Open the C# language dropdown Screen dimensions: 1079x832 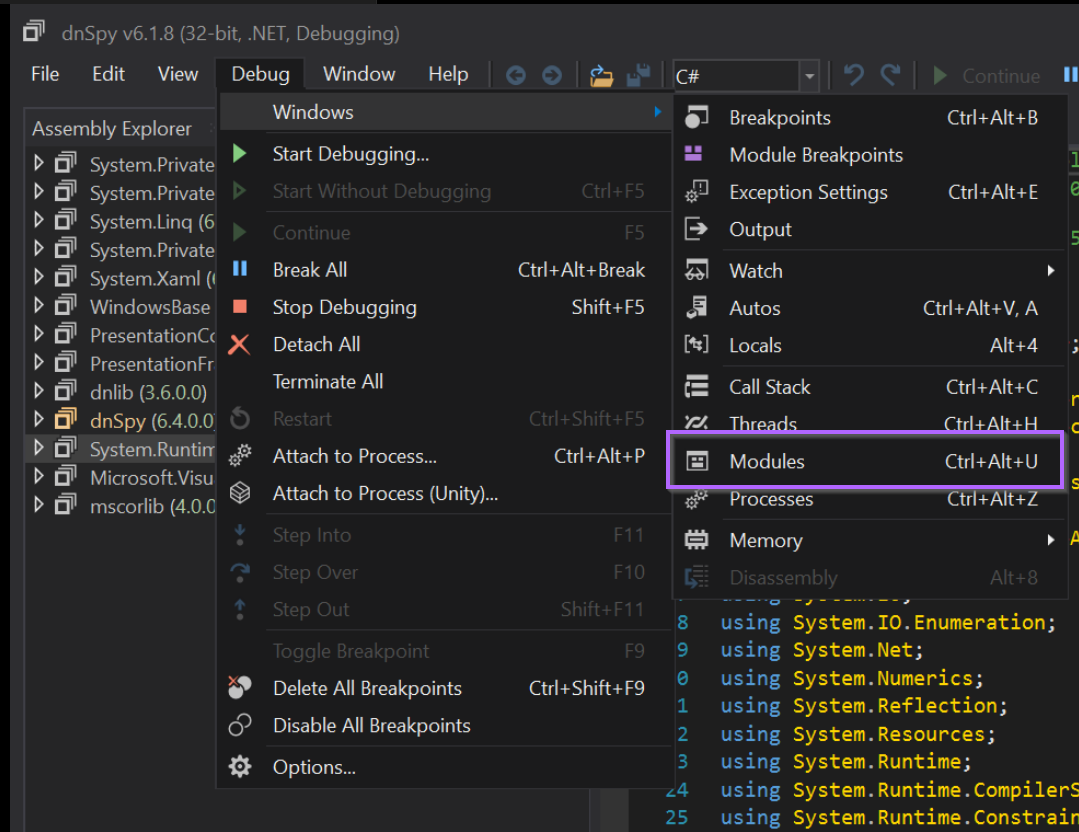(x=809, y=76)
